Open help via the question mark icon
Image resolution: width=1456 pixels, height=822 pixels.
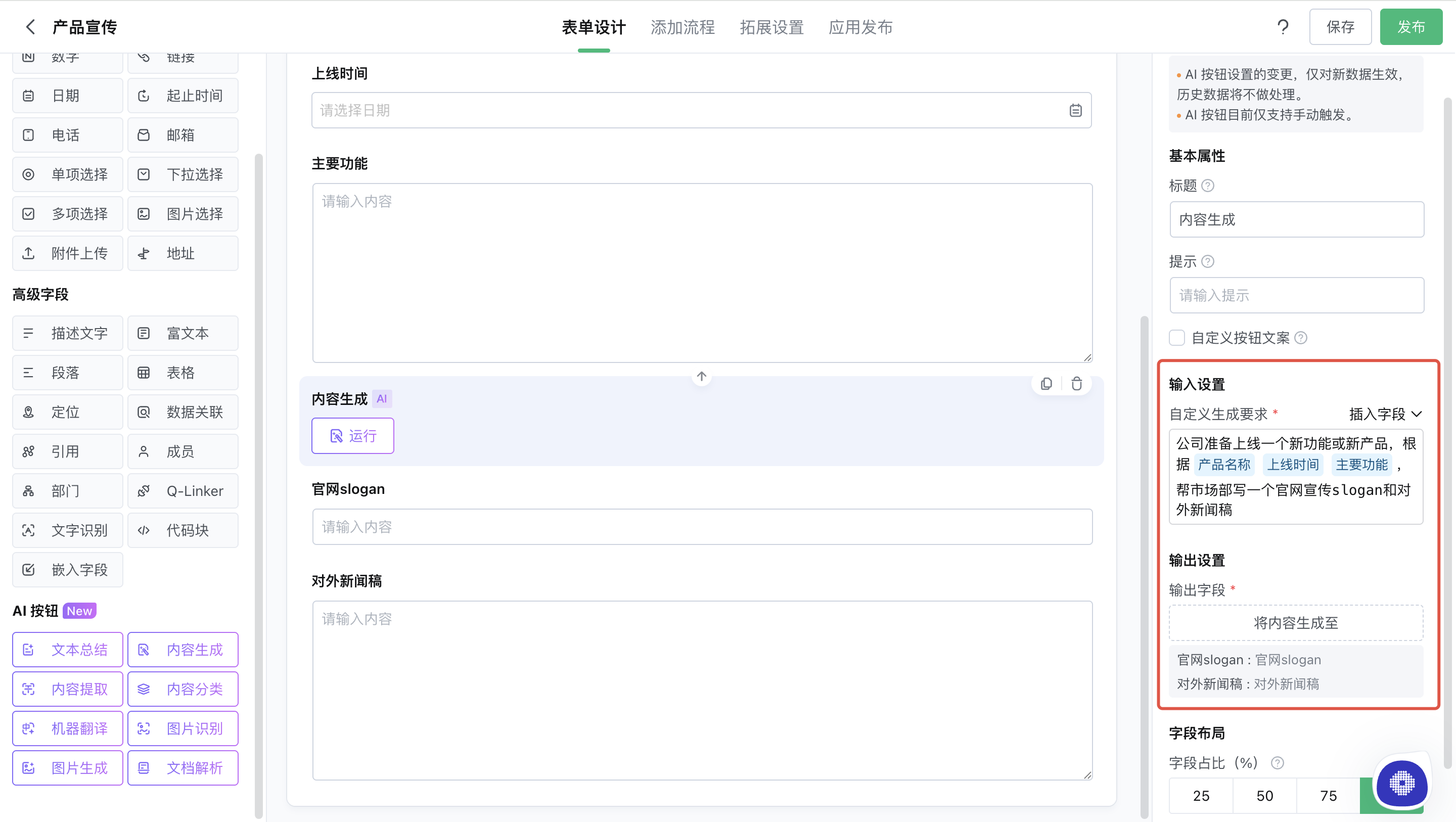tap(1283, 27)
